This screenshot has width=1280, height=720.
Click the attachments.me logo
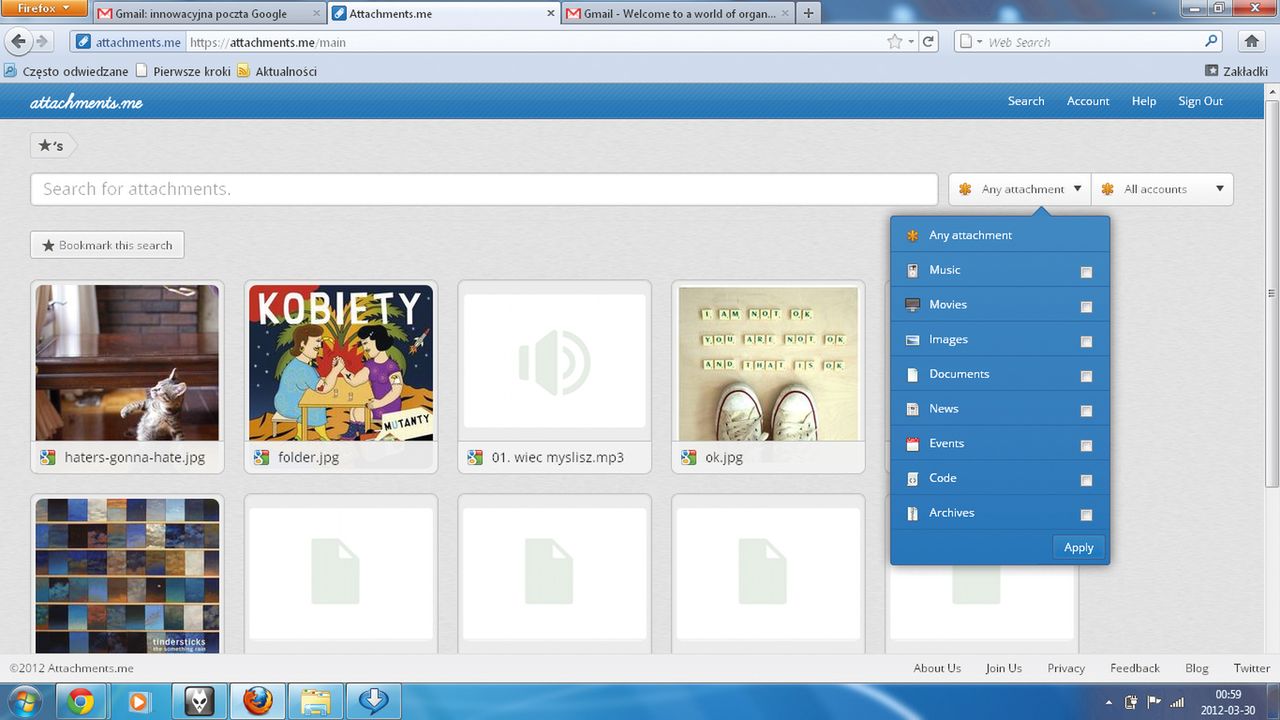coord(86,102)
